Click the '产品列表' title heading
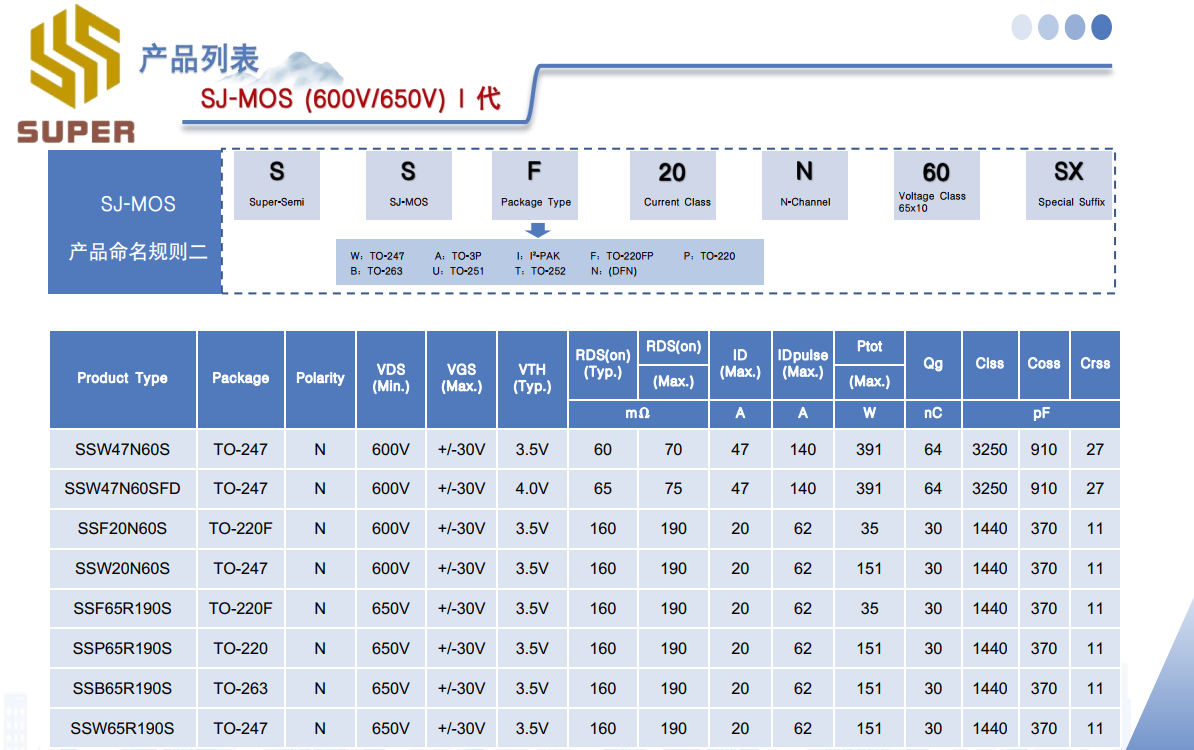Image resolution: width=1194 pixels, height=750 pixels. tap(200, 59)
